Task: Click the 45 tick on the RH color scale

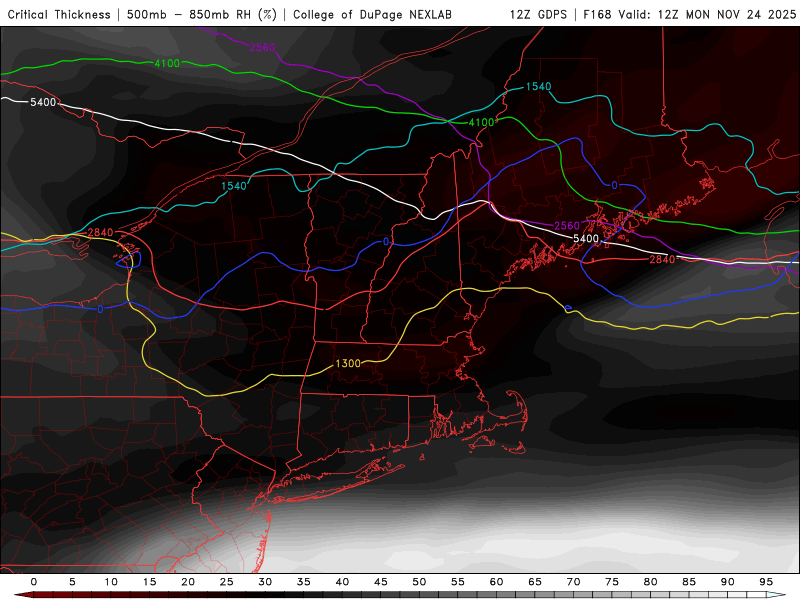Action: (380, 582)
